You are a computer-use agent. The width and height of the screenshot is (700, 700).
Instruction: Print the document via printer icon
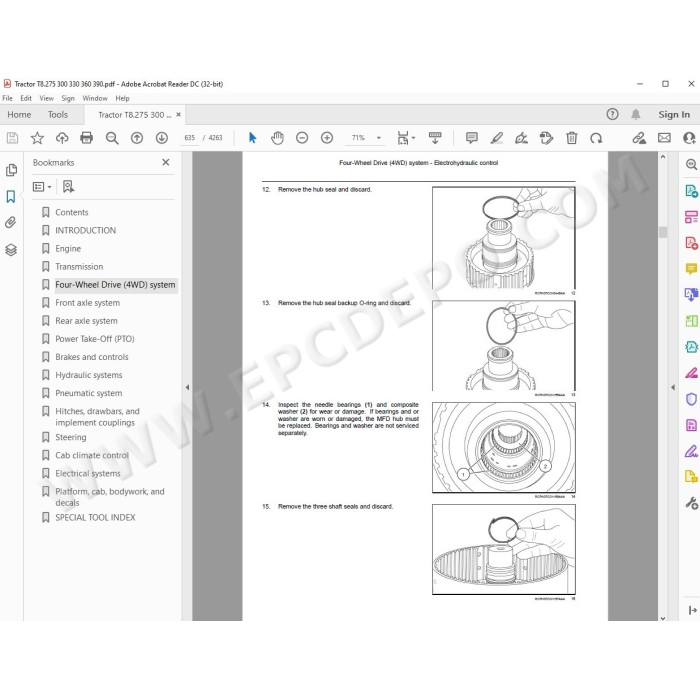(x=87, y=138)
